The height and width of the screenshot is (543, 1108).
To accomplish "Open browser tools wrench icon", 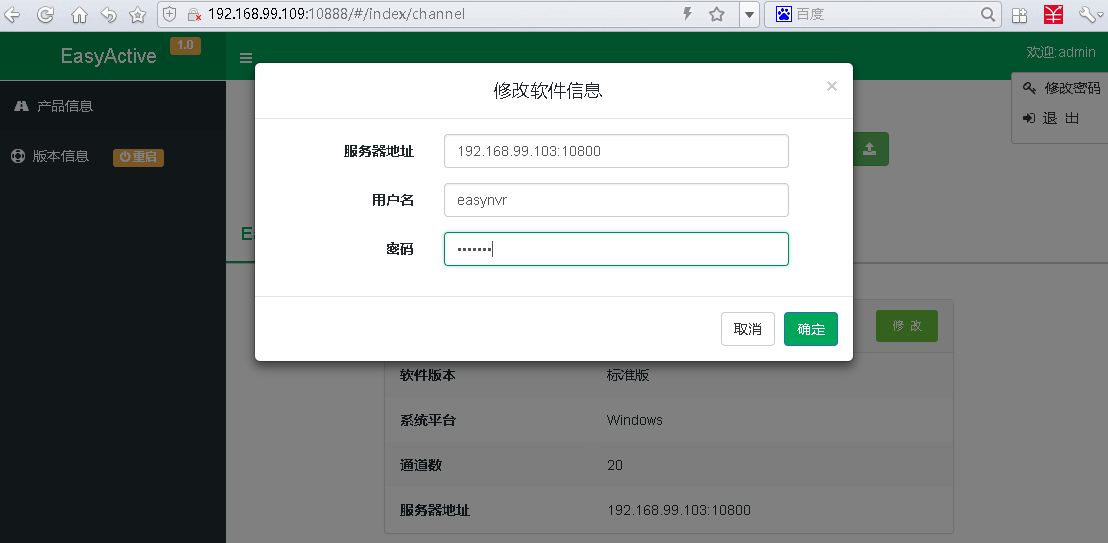I will (1087, 14).
